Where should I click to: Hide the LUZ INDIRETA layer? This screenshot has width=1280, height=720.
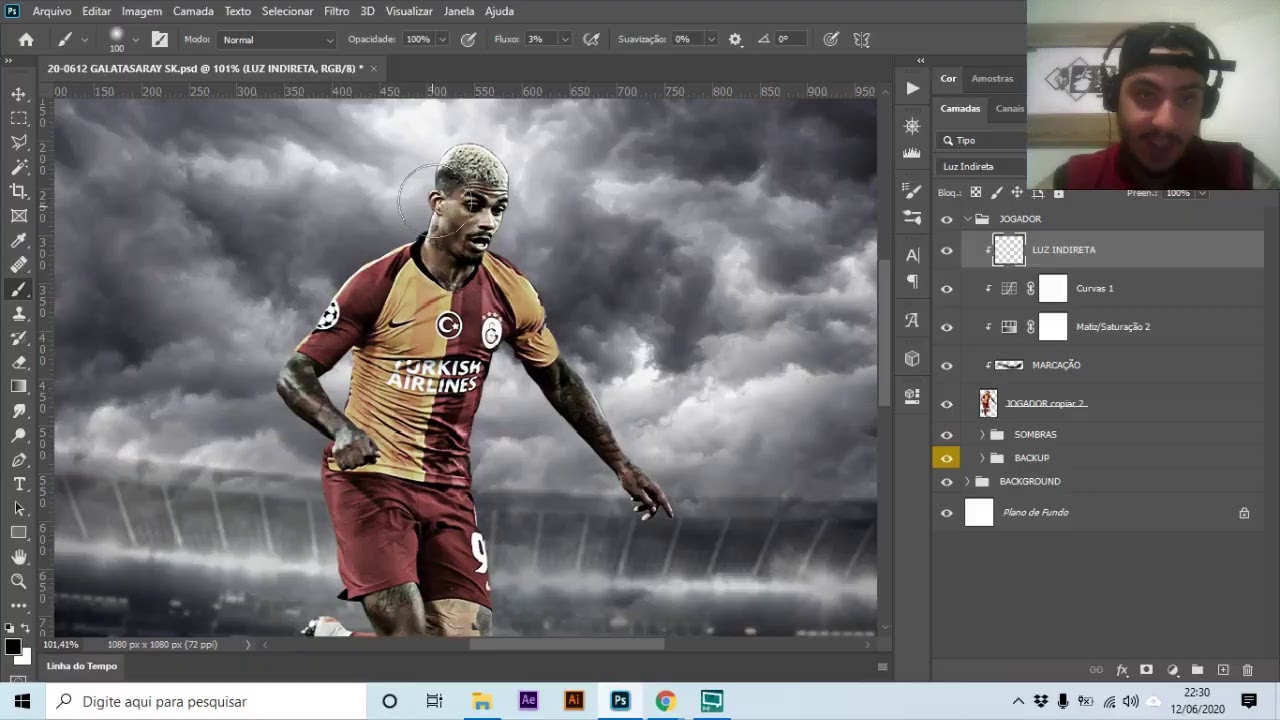pyautogui.click(x=946, y=250)
